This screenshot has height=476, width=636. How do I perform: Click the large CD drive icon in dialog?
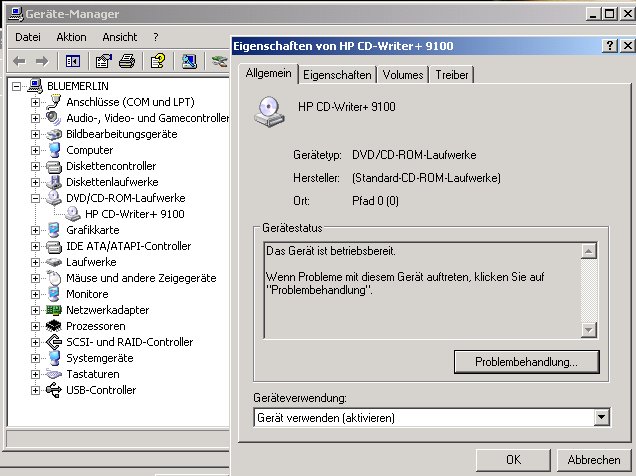[269, 112]
